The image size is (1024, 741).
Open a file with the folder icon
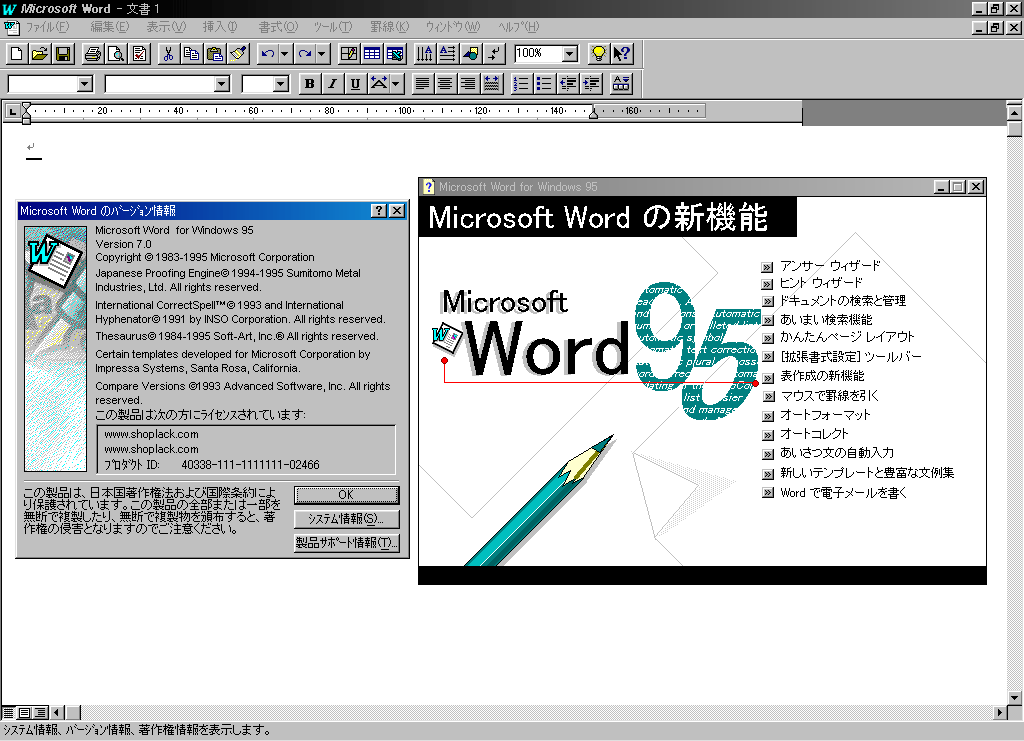tap(40, 54)
